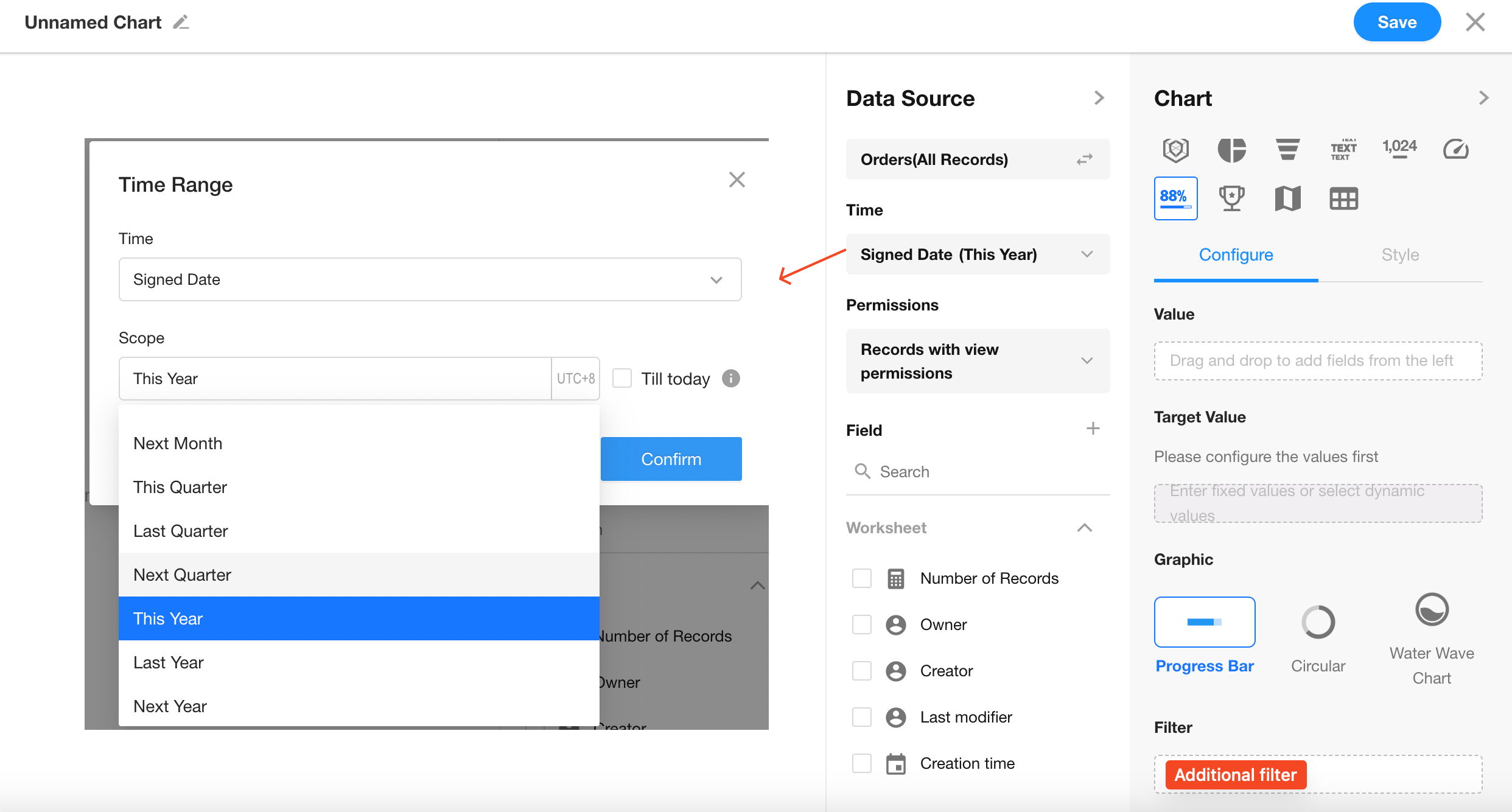Click the Confirm button

671,459
